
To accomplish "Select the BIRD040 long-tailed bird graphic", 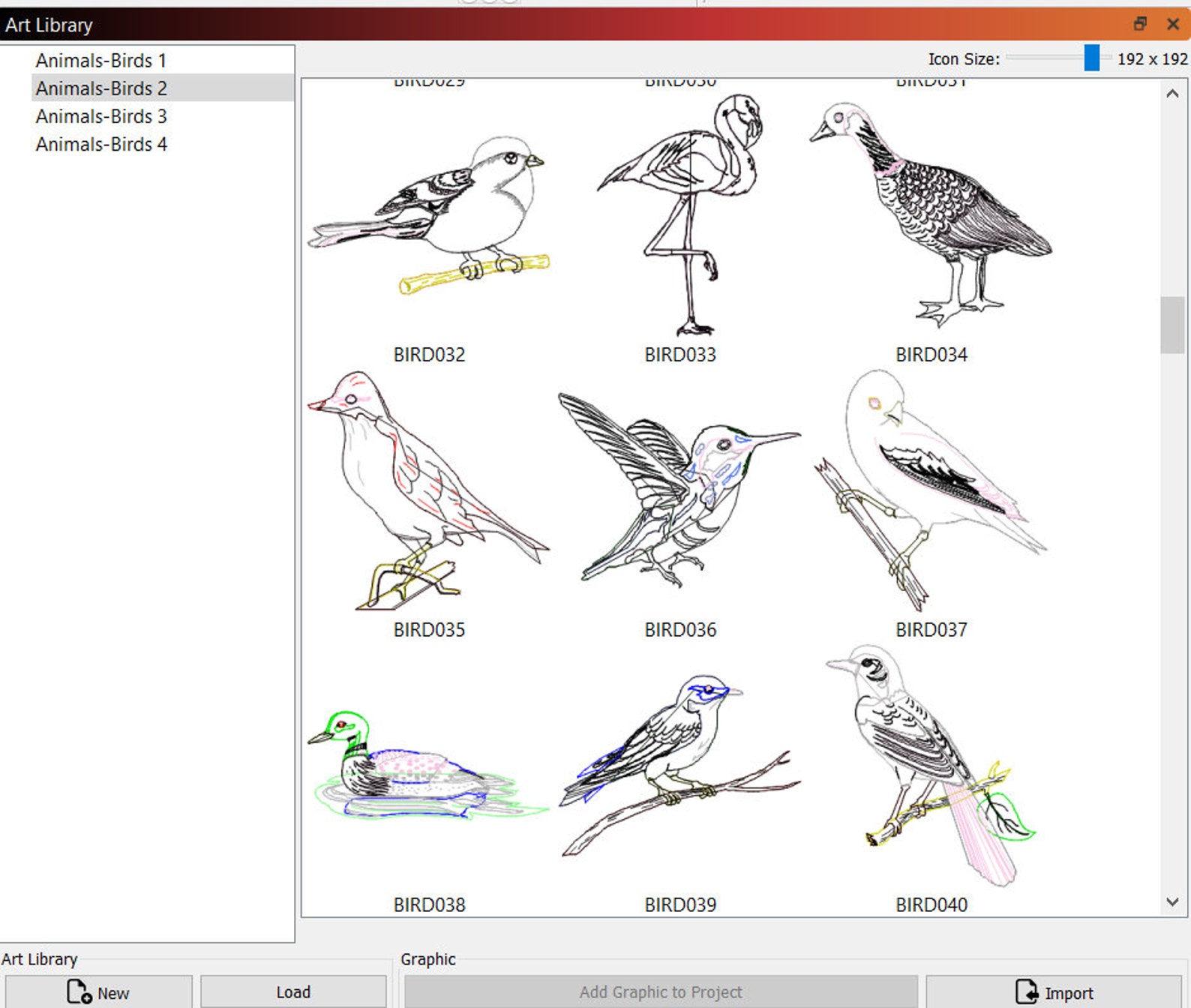I will pyautogui.click(x=931, y=765).
